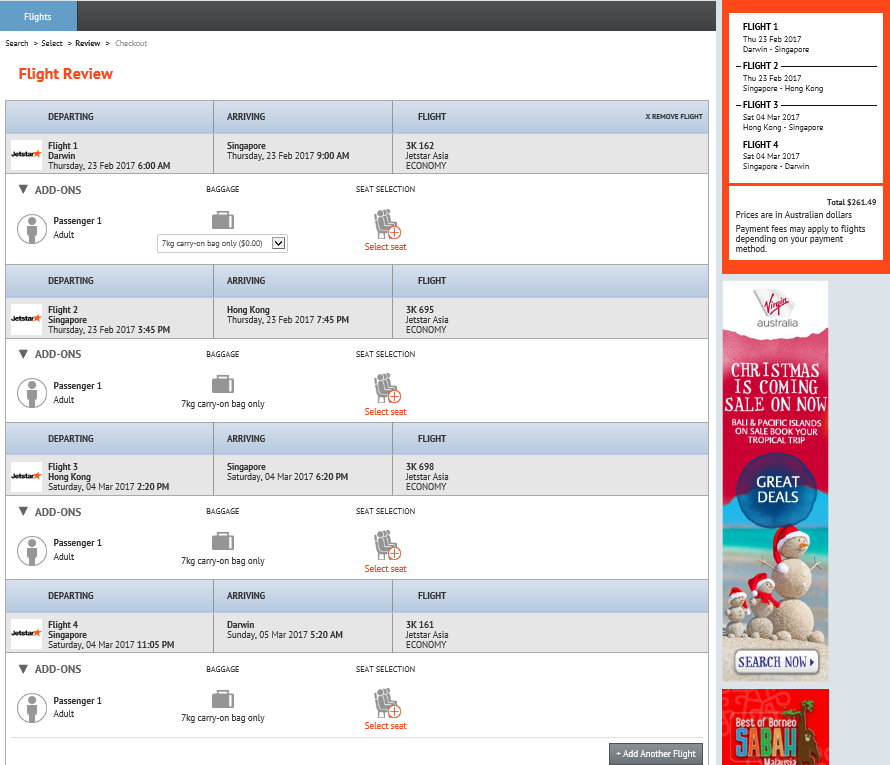Click Flight Review heading
The width and height of the screenshot is (890, 765).
point(66,74)
